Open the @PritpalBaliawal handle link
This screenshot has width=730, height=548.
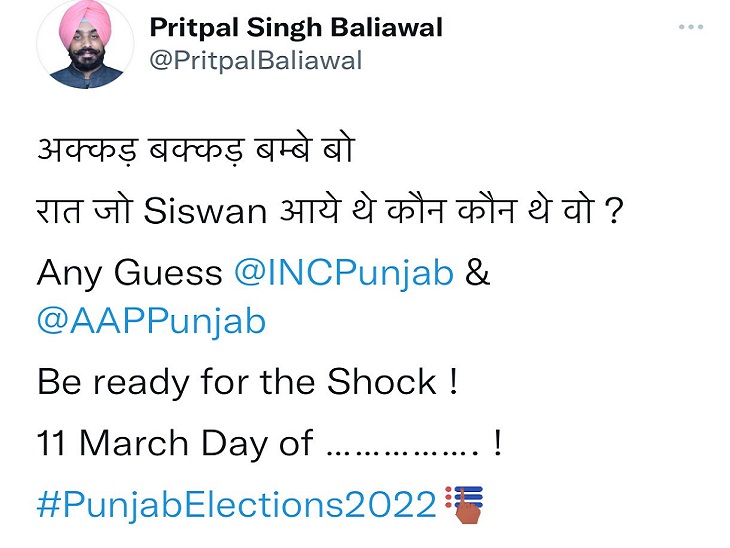coord(254,61)
